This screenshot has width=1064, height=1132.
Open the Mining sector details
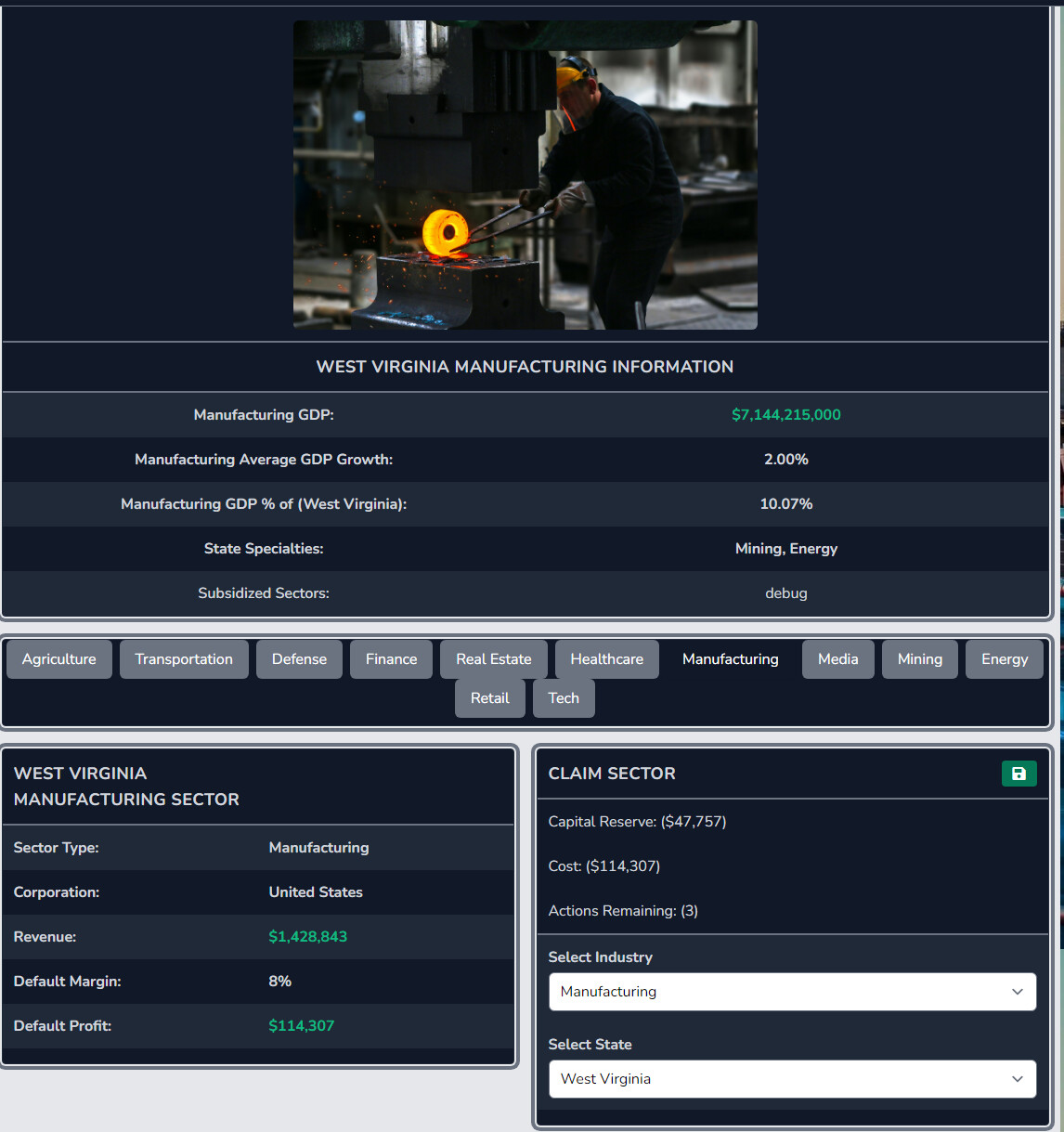pos(919,658)
